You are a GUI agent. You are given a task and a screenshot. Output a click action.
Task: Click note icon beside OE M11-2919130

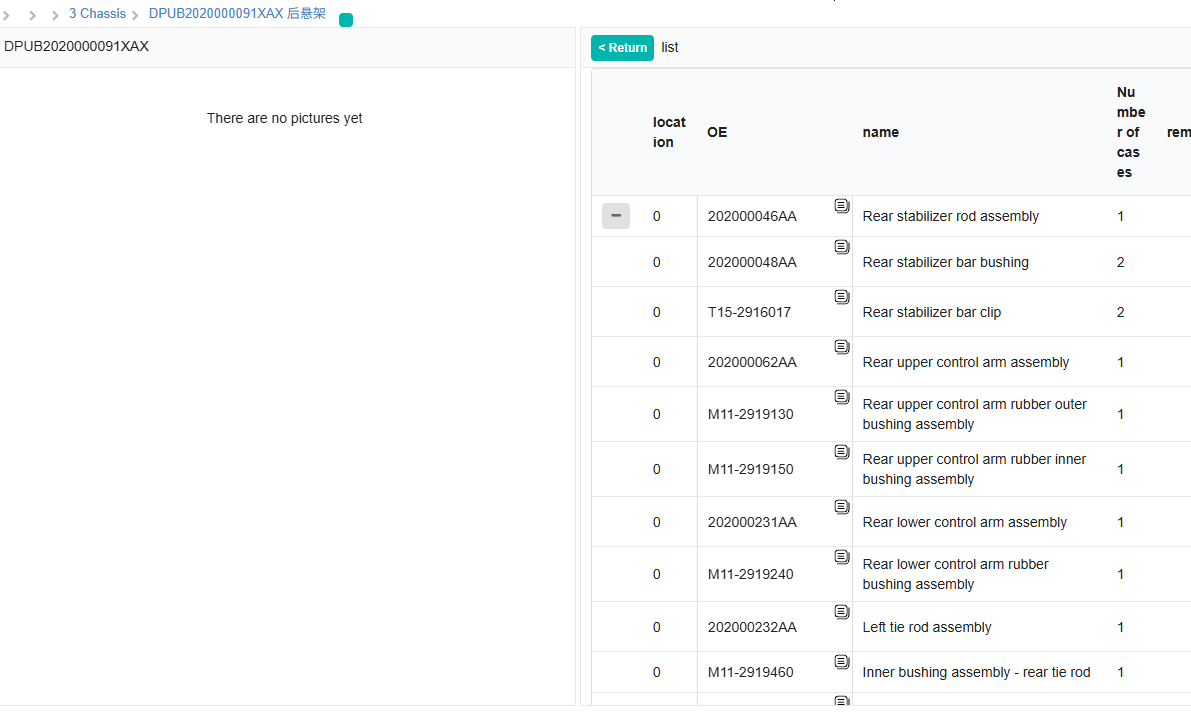(x=842, y=397)
